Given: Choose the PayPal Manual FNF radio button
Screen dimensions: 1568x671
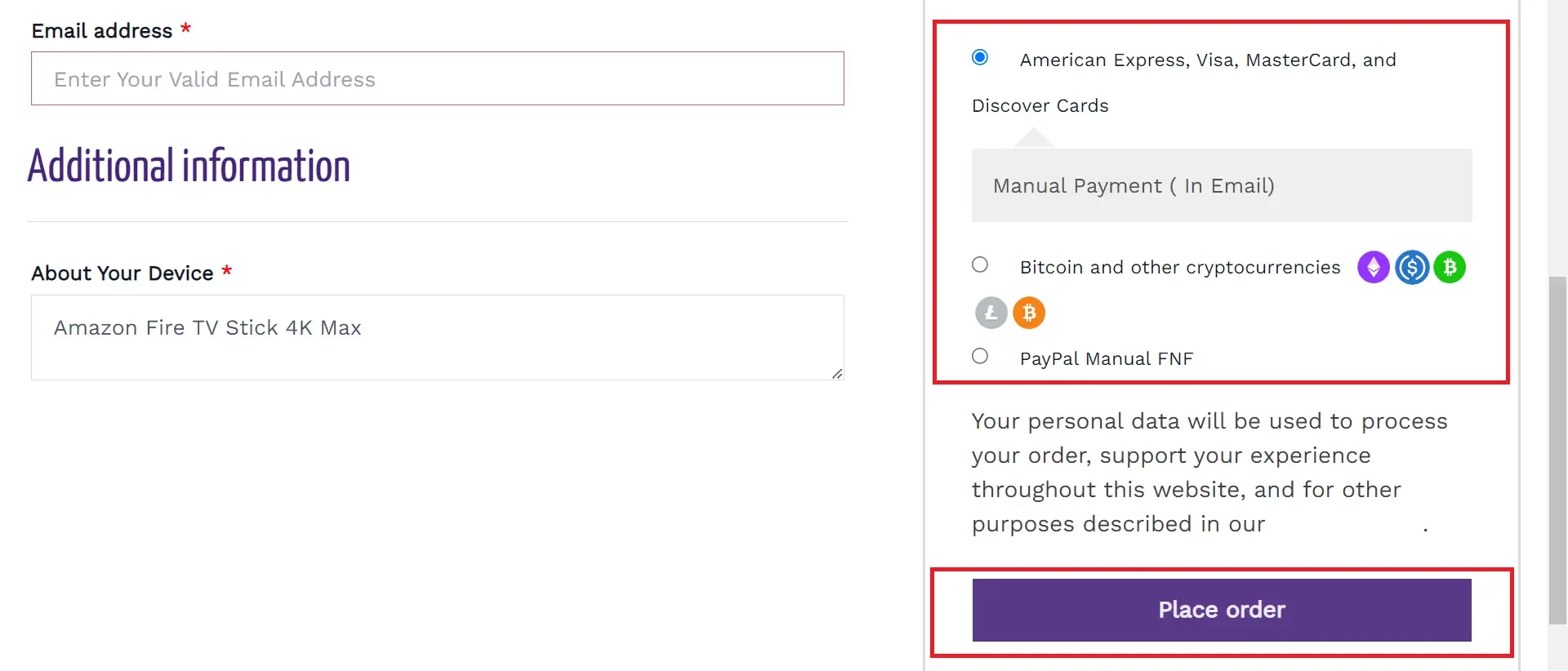Looking at the screenshot, I should click(980, 356).
